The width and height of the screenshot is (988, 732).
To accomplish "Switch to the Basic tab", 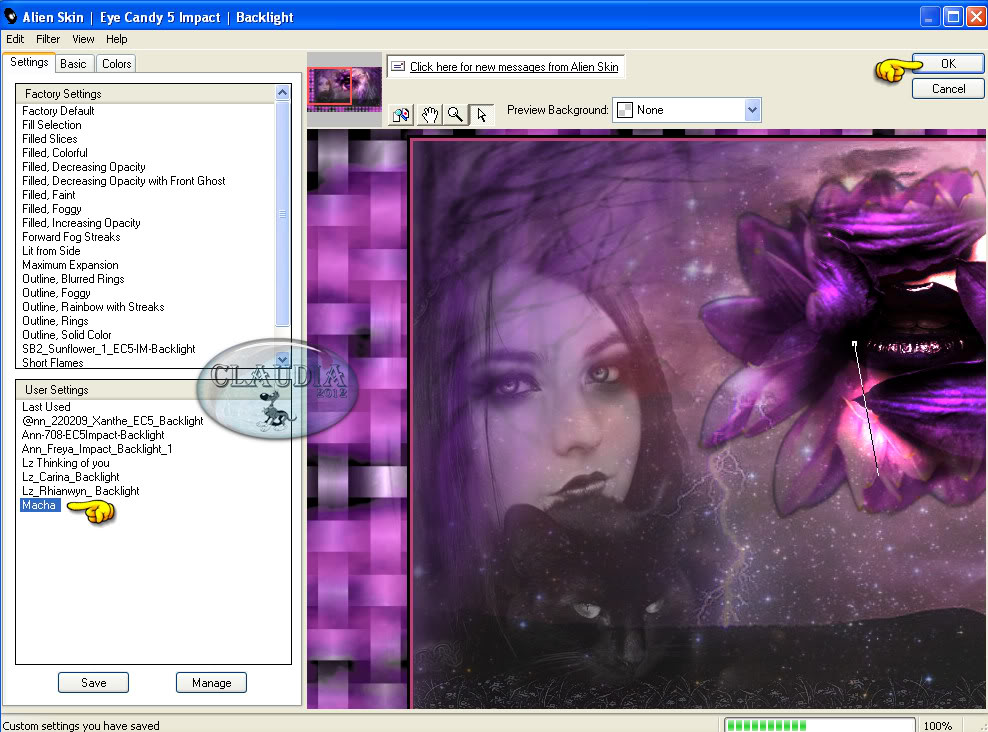I will [74, 64].
